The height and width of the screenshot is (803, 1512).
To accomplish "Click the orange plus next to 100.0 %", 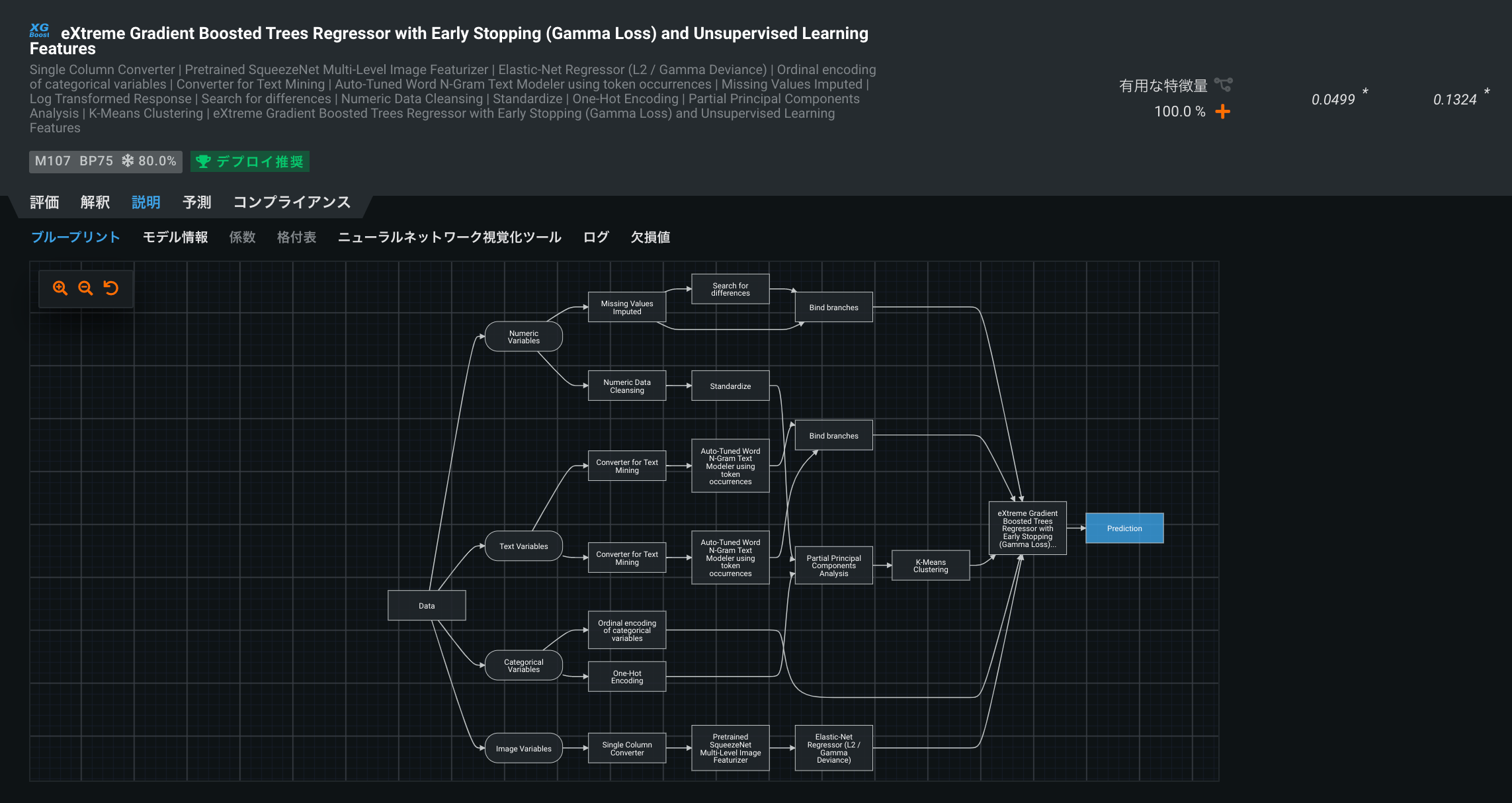I will (1223, 111).
